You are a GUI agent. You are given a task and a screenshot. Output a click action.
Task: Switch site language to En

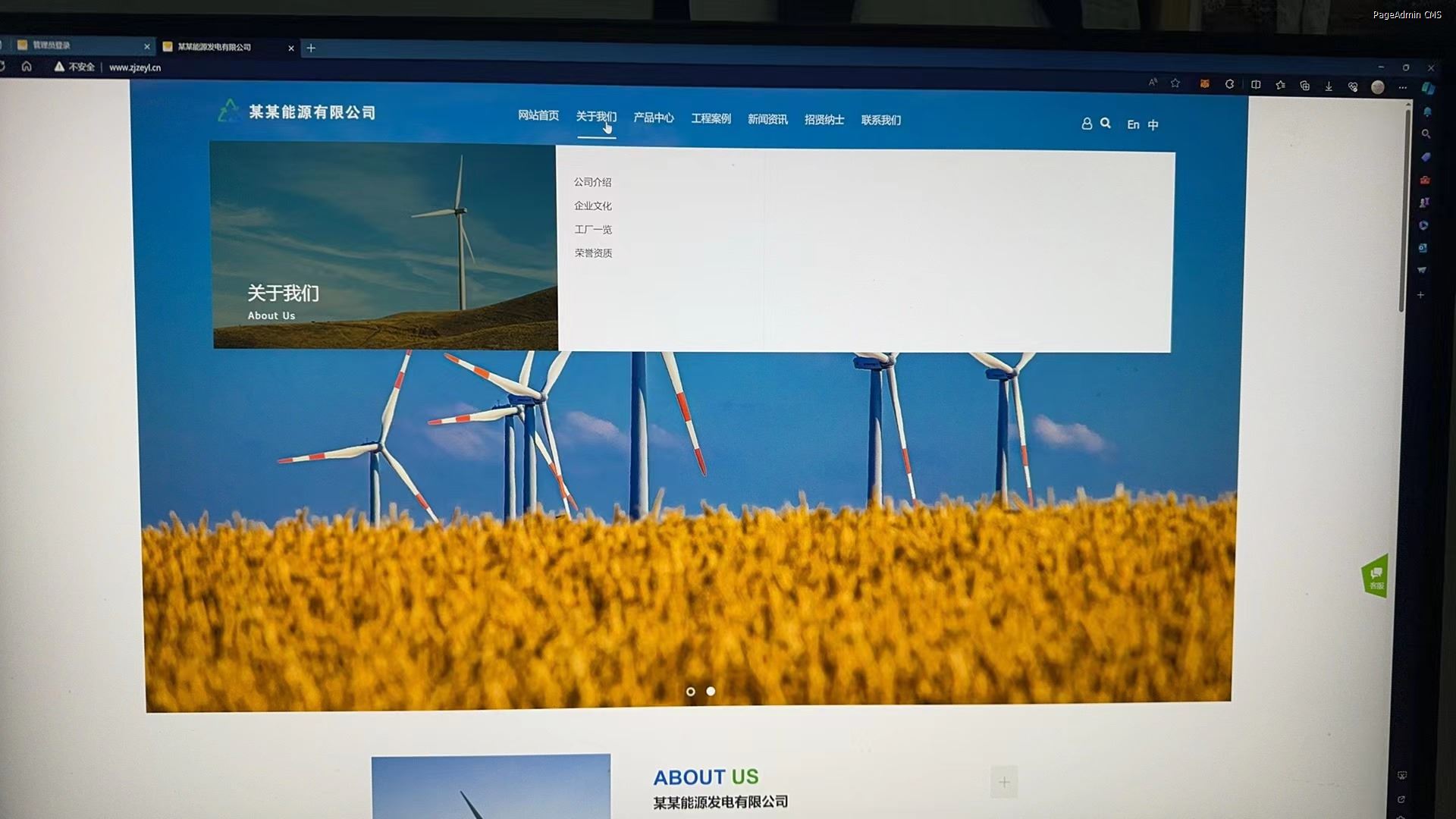[1133, 124]
